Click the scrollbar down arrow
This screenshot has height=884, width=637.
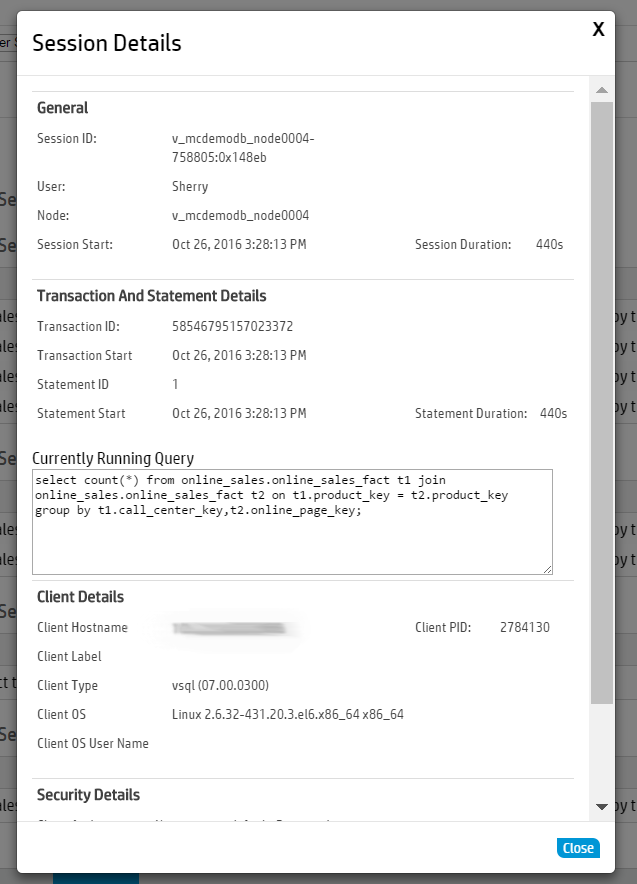[x=601, y=806]
